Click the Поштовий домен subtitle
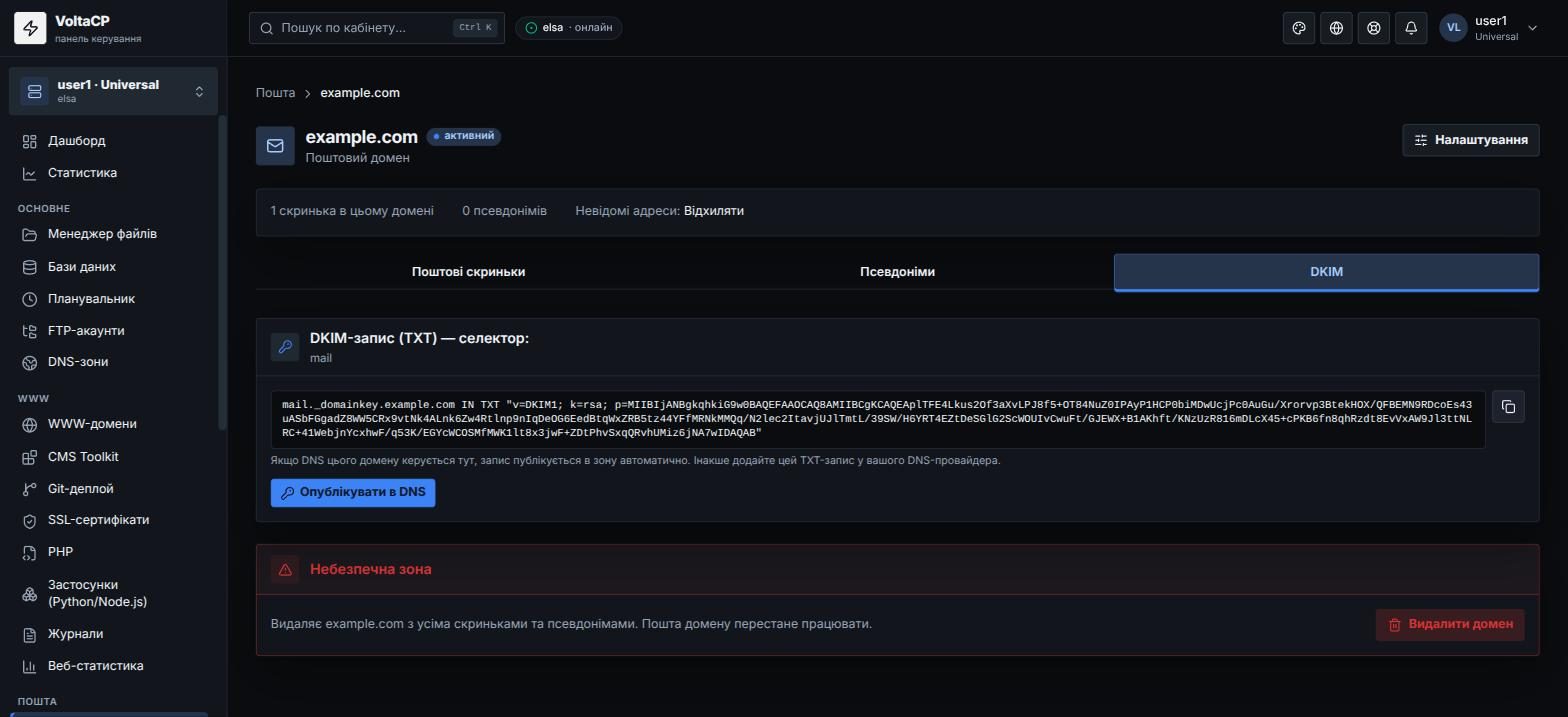Image resolution: width=1568 pixels, height=717 pixels. point(357,158)
